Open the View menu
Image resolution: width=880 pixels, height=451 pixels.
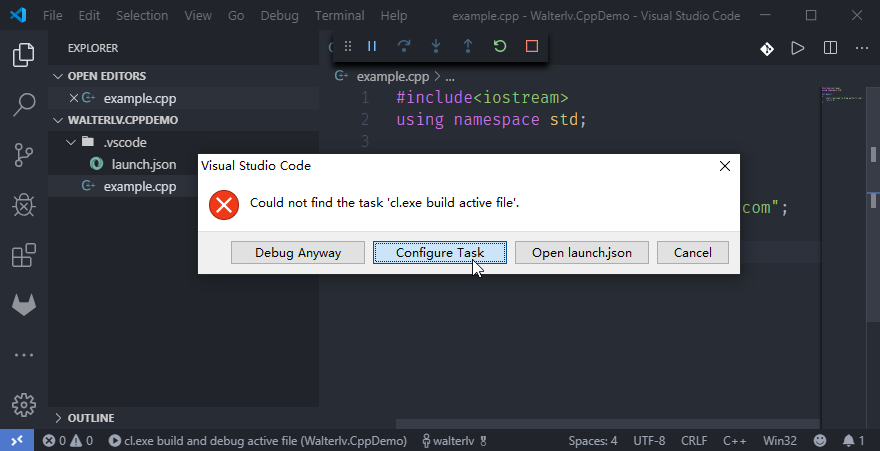198,15
